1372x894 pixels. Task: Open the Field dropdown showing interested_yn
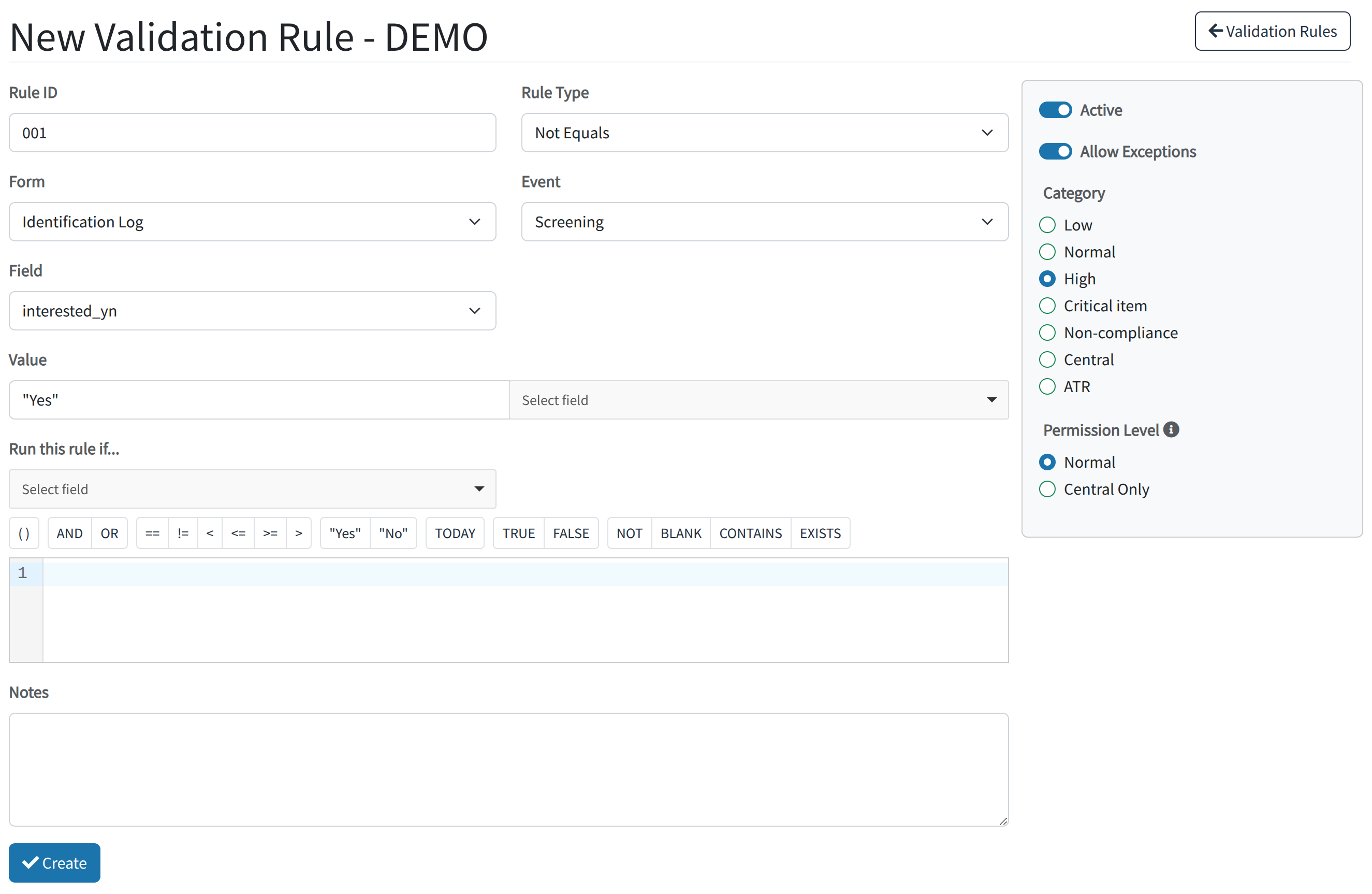(x=252, y=311)
